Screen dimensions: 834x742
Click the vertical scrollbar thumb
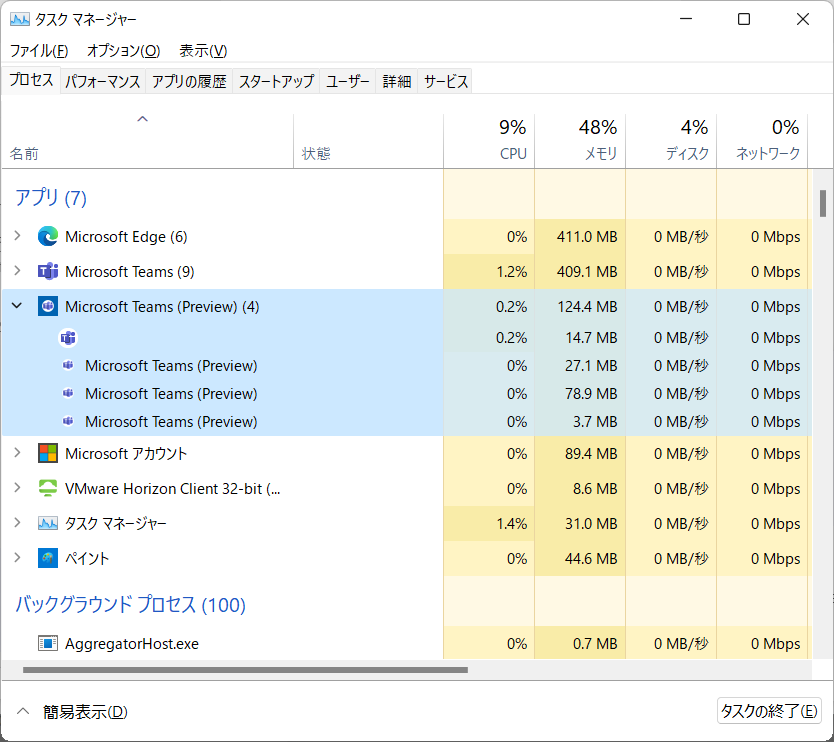click(823, 204)
